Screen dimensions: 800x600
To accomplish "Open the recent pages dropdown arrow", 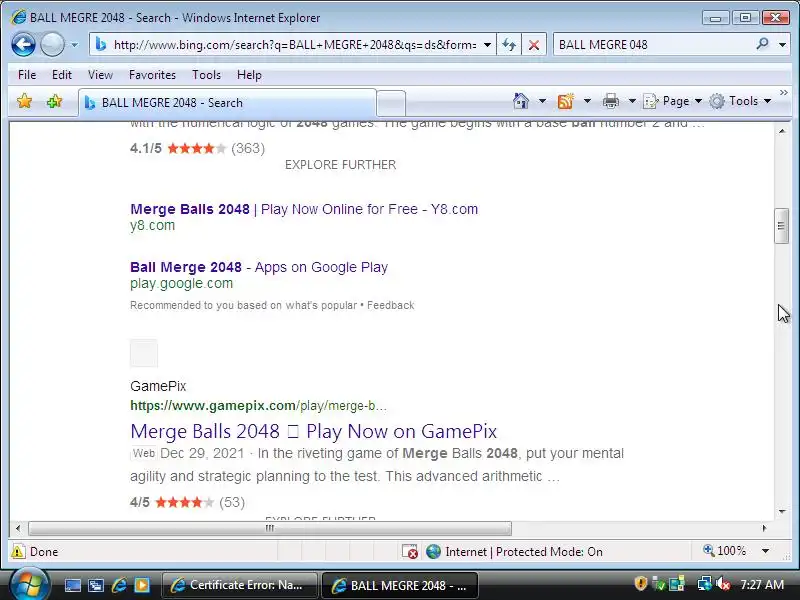I will (74, 45).
